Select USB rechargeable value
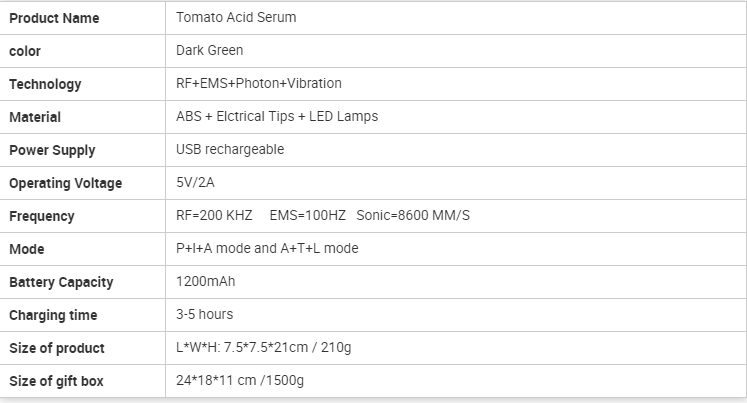Viewport: 747px width, 403px height. tap(230, 150)
